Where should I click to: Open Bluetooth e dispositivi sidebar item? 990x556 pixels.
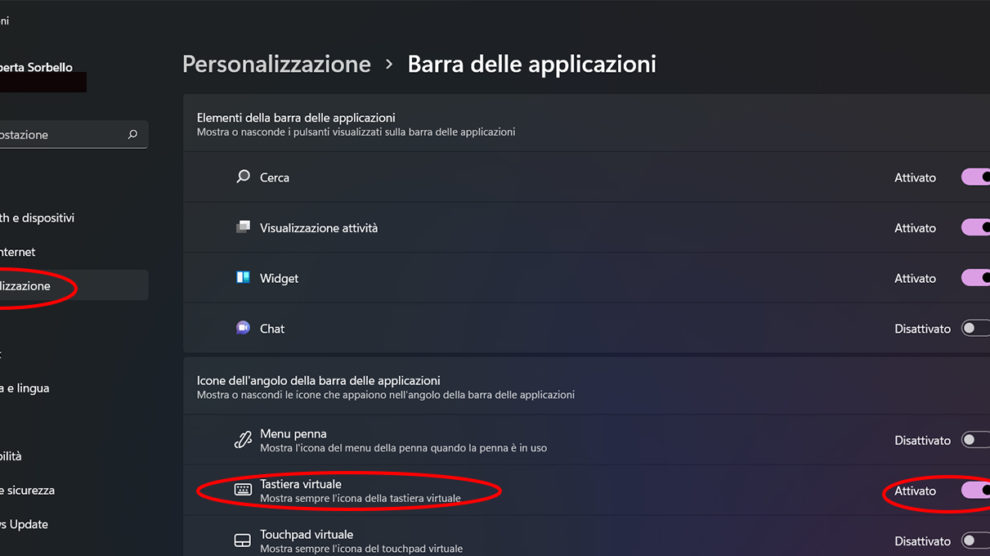coord(37,218)
